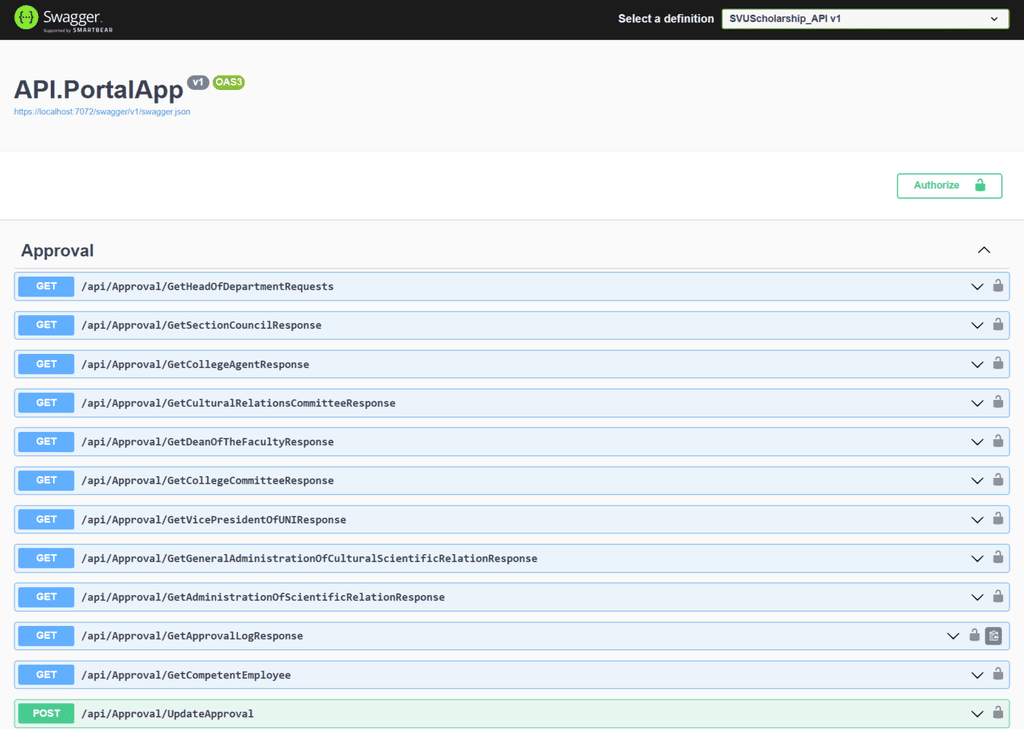Click the /api/Approval/GetAdministrationOfScientificRelationResponse path
This screenshot has height=729, width=1024.
coord(263,598)
